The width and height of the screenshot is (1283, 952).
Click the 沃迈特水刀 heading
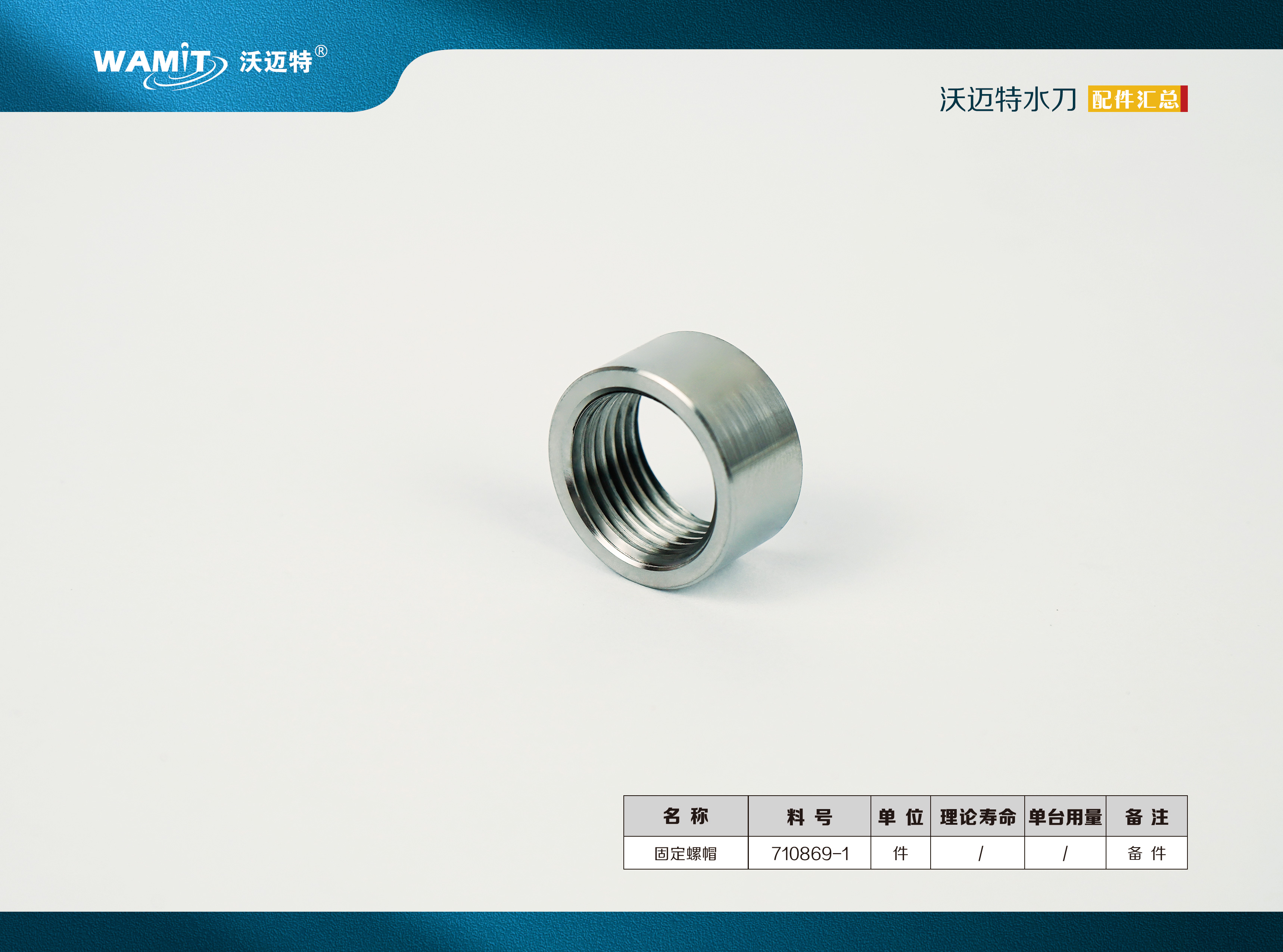(1008, 100)
